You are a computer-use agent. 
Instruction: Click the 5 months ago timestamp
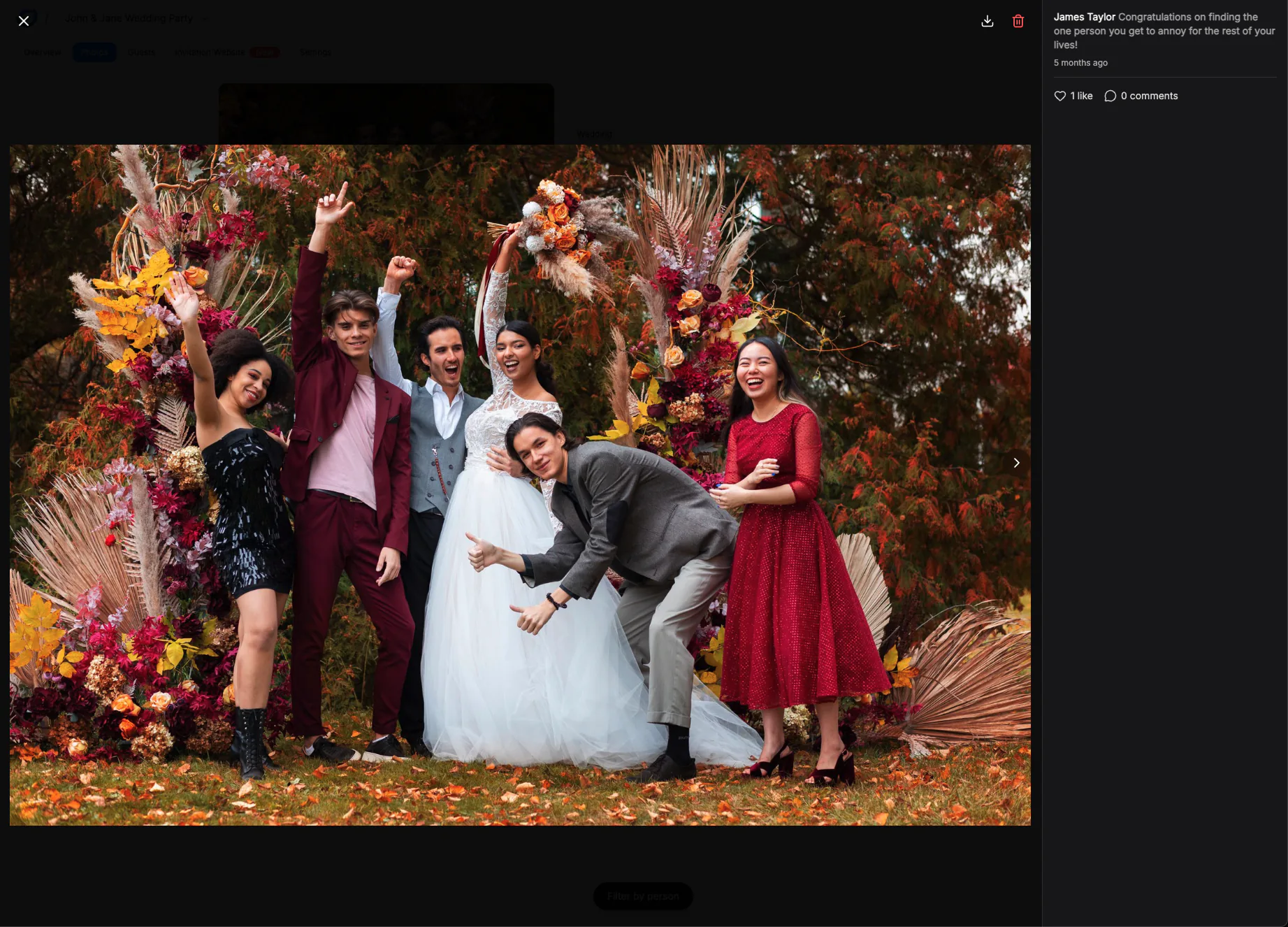click(1080, 63)
